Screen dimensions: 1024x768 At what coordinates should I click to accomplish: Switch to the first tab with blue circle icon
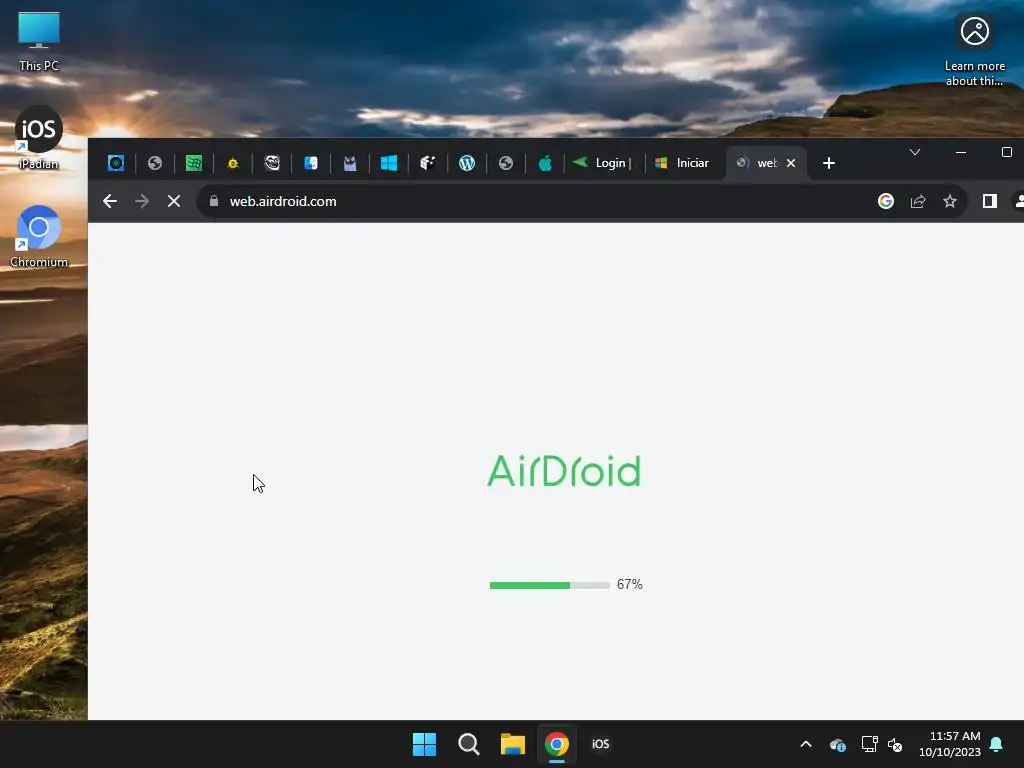tap(116, 163)
